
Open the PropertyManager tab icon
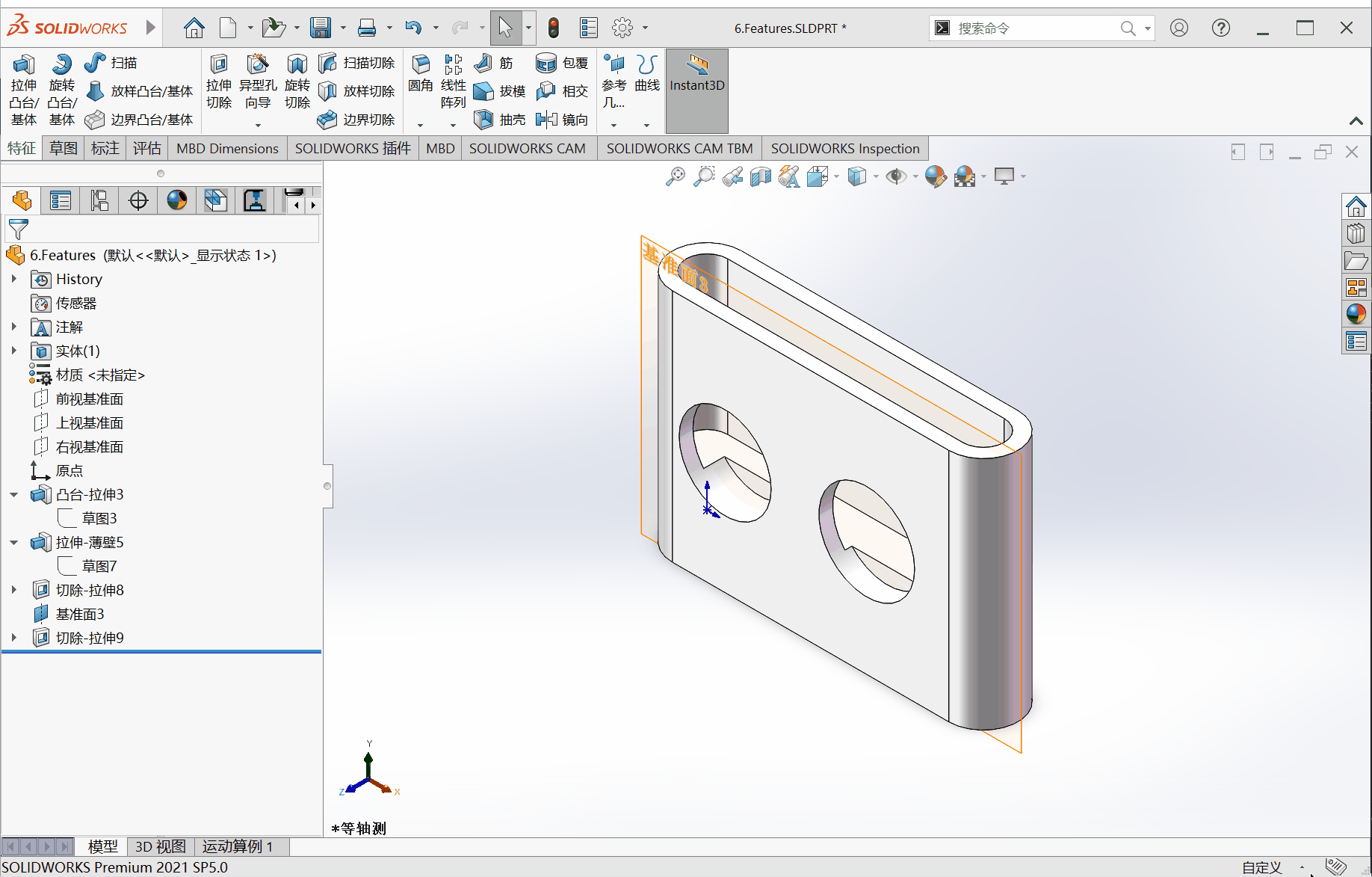pos(61,200)
